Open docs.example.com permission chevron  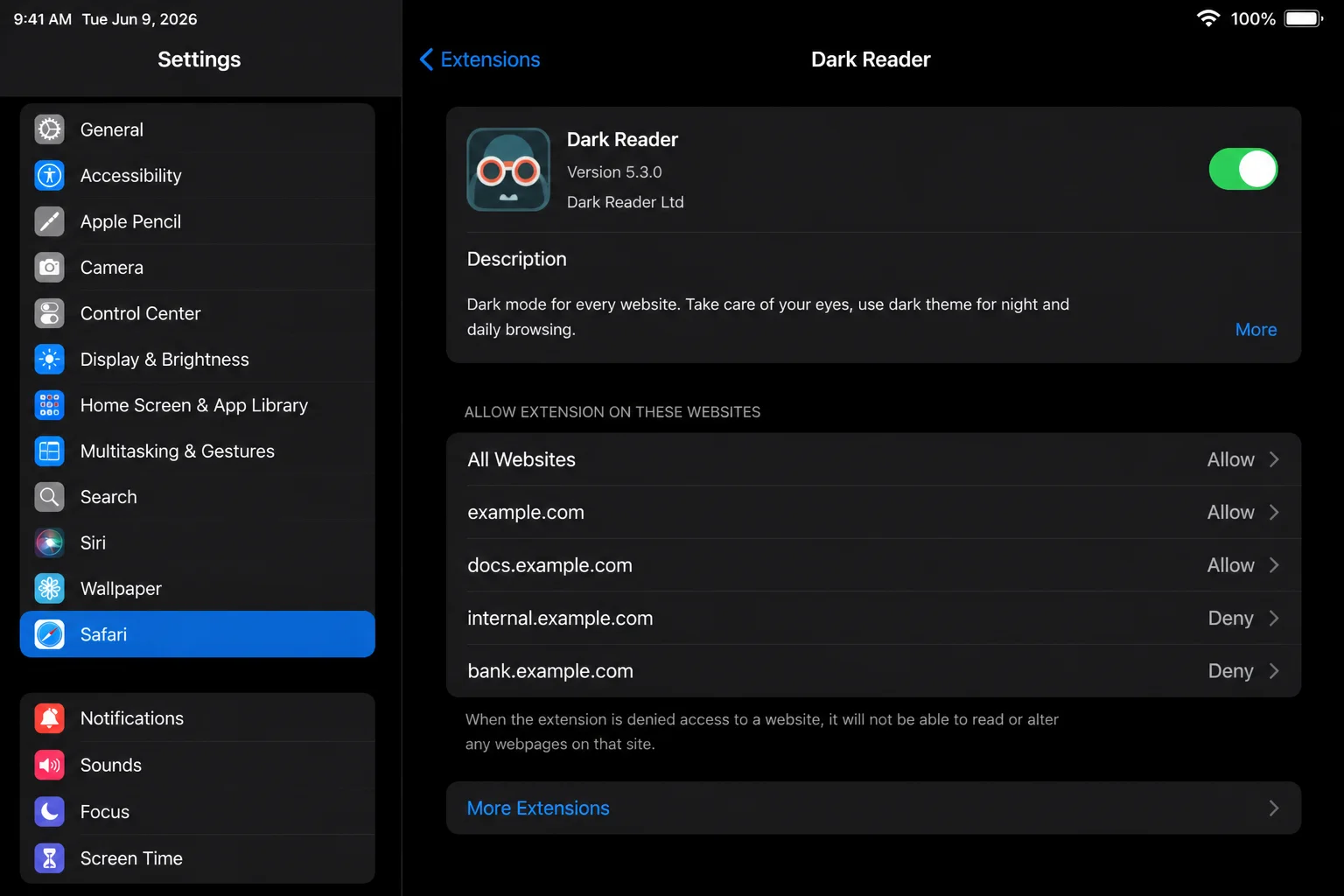(x=1274, y=565)
